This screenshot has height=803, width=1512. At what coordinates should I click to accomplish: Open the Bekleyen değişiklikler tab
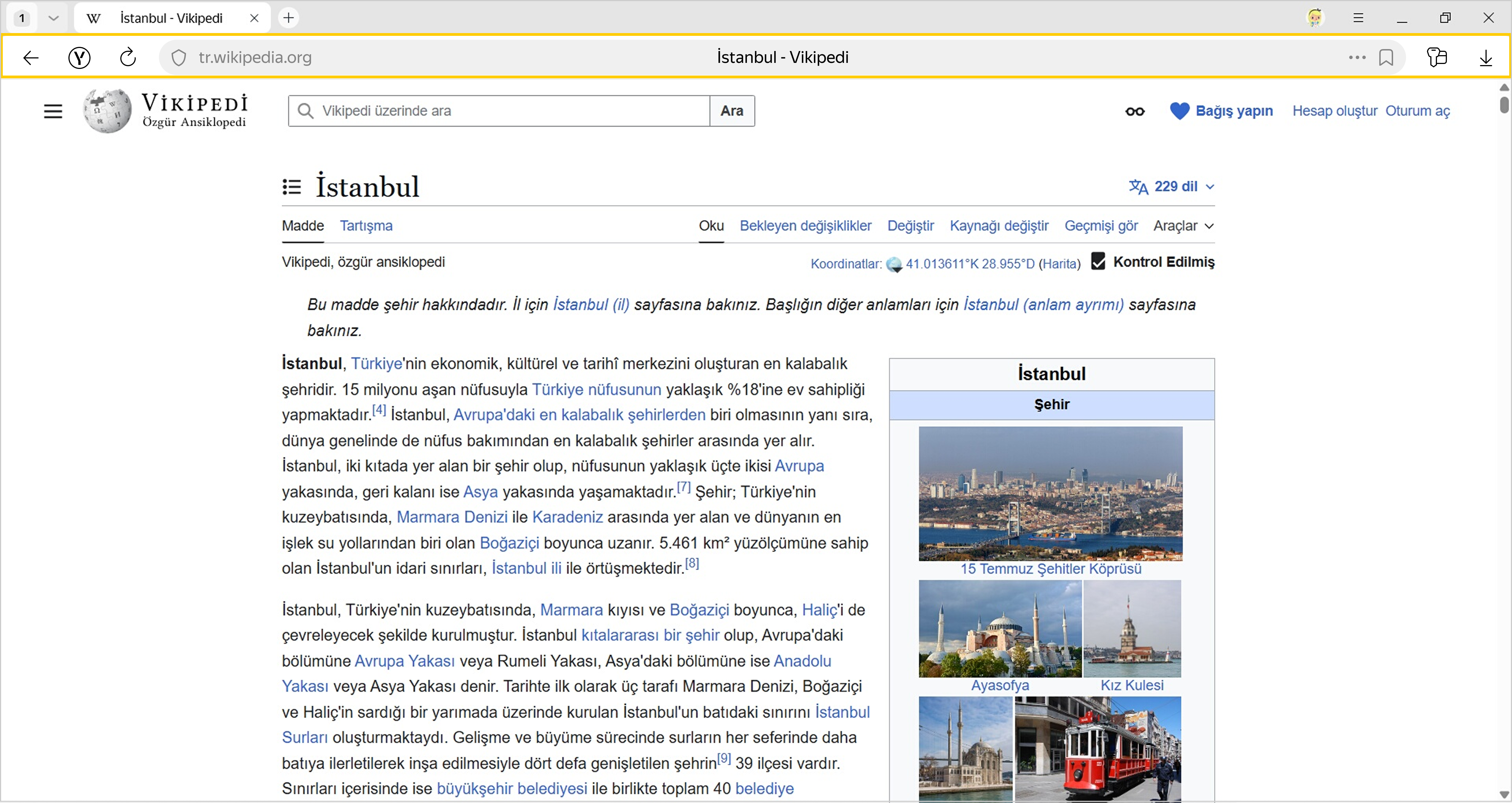805,226
